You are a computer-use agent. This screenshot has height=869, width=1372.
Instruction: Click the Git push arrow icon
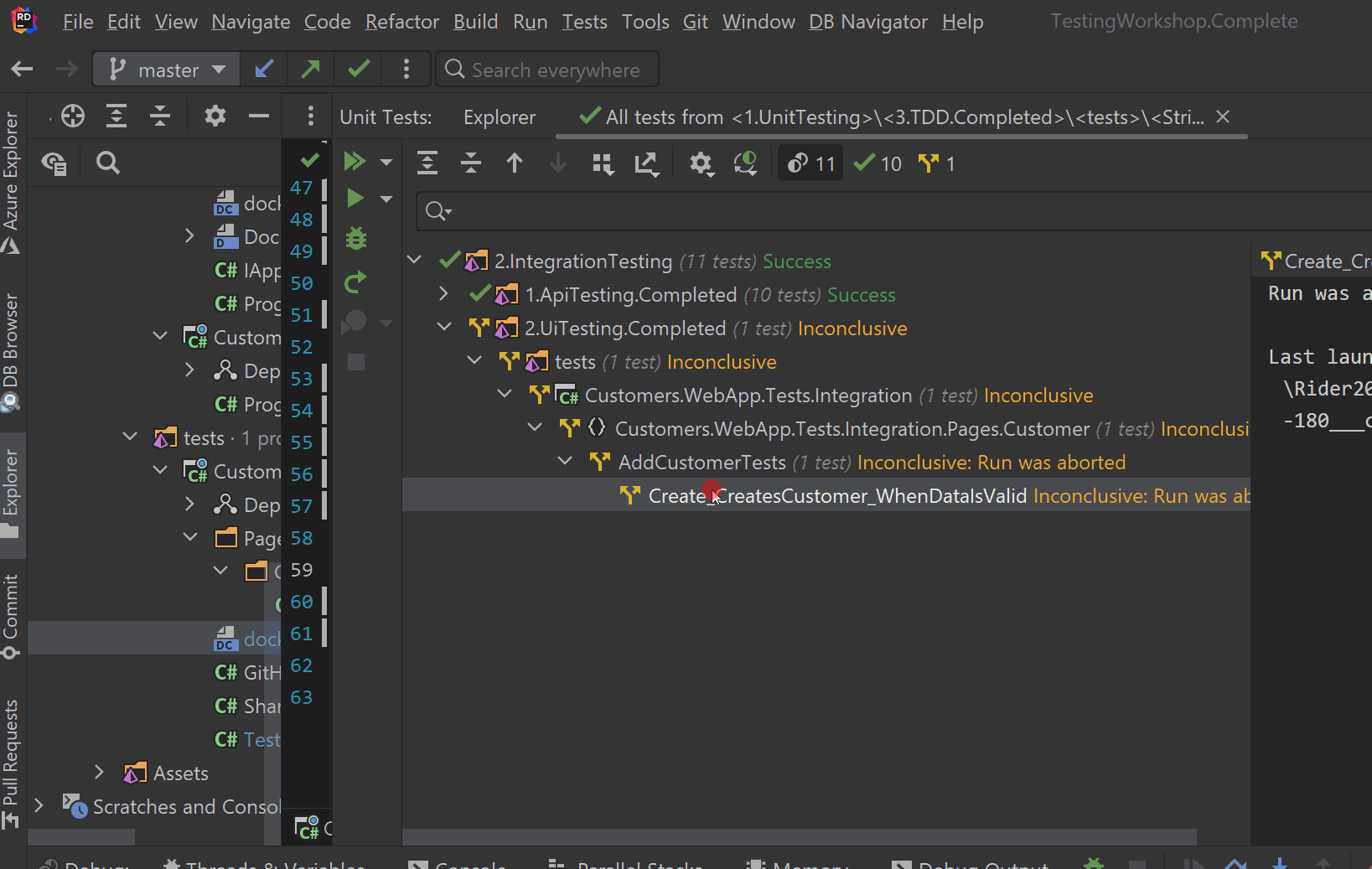click(x=311, y=70)
